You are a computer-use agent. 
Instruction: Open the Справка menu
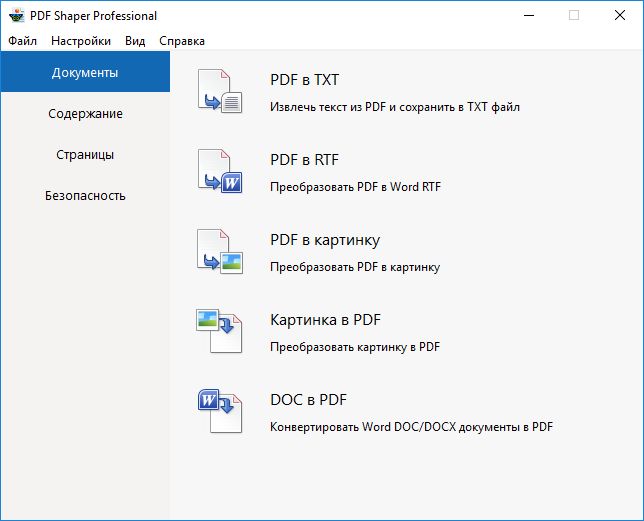point(182,41)
